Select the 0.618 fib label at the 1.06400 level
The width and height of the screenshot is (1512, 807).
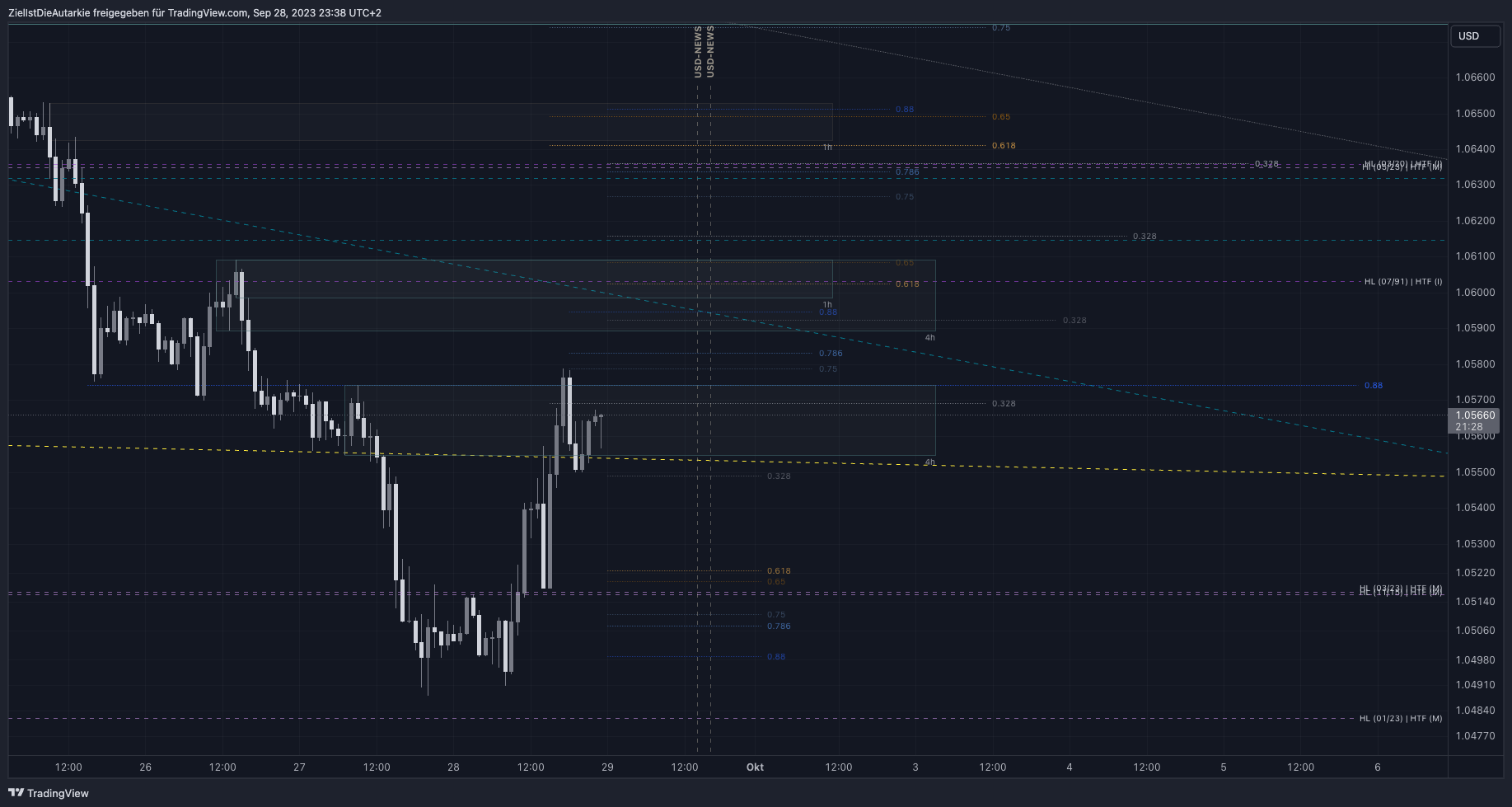coord(1004,146)
